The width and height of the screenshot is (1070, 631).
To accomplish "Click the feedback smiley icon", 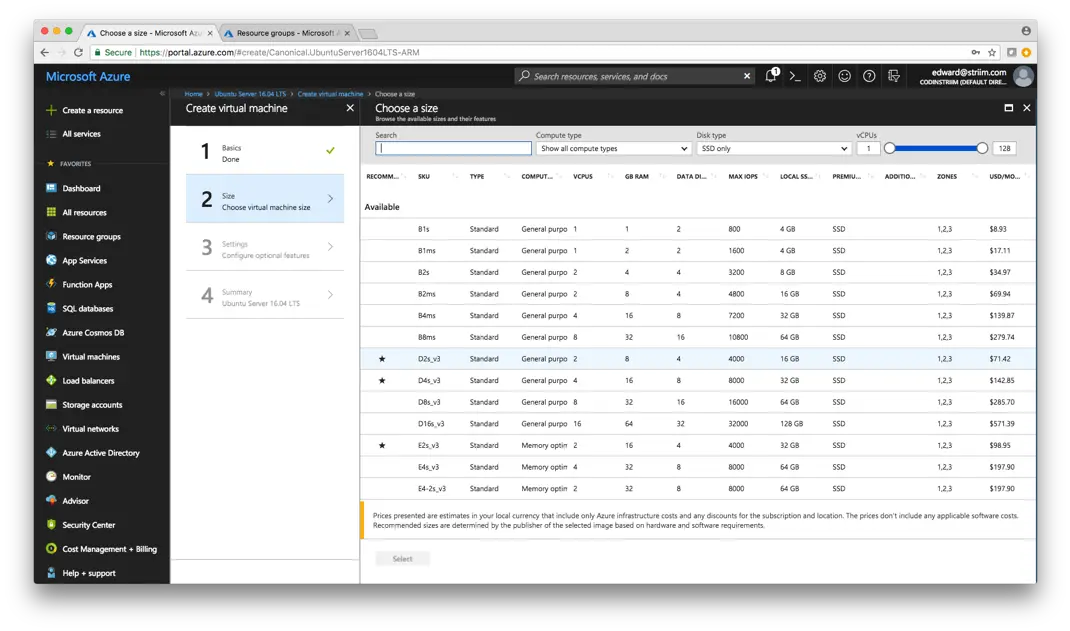I will pyautogui.click(x=845, y=76).
